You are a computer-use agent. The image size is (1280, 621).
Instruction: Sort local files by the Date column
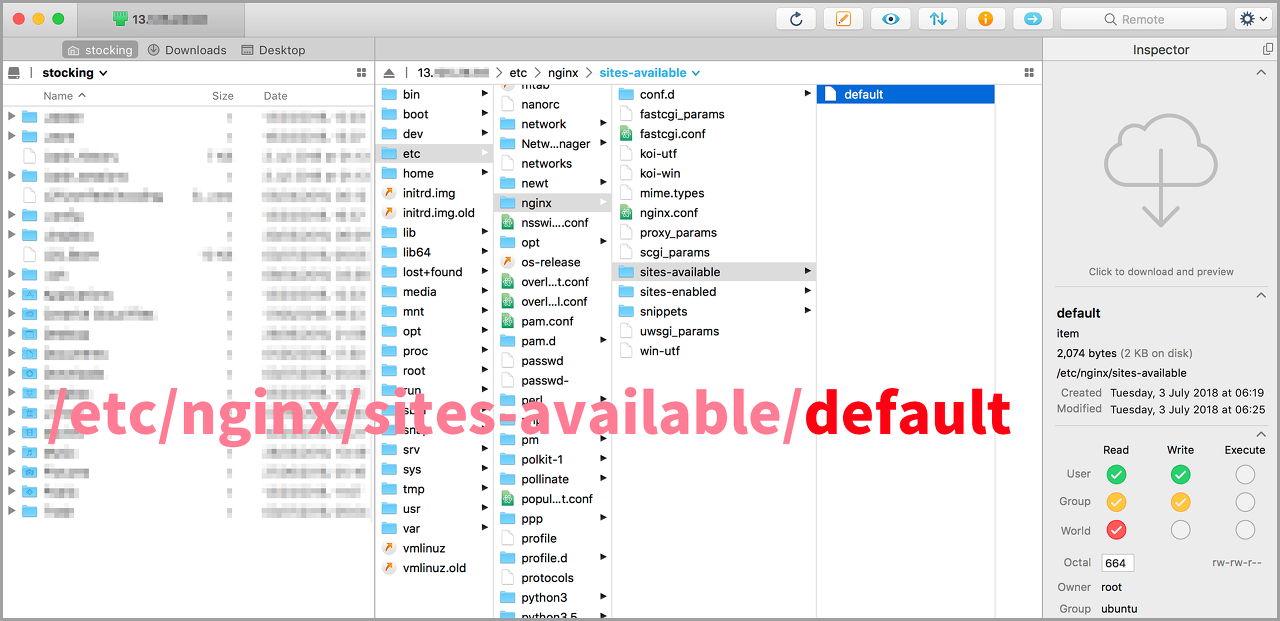[x=275, y=96]
